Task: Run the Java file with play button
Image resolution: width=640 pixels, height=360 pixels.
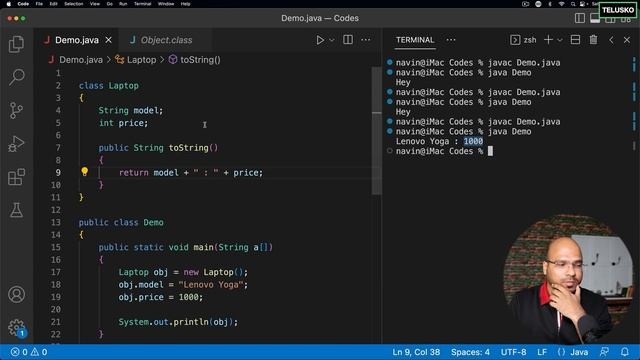Action: coord(320,40)
